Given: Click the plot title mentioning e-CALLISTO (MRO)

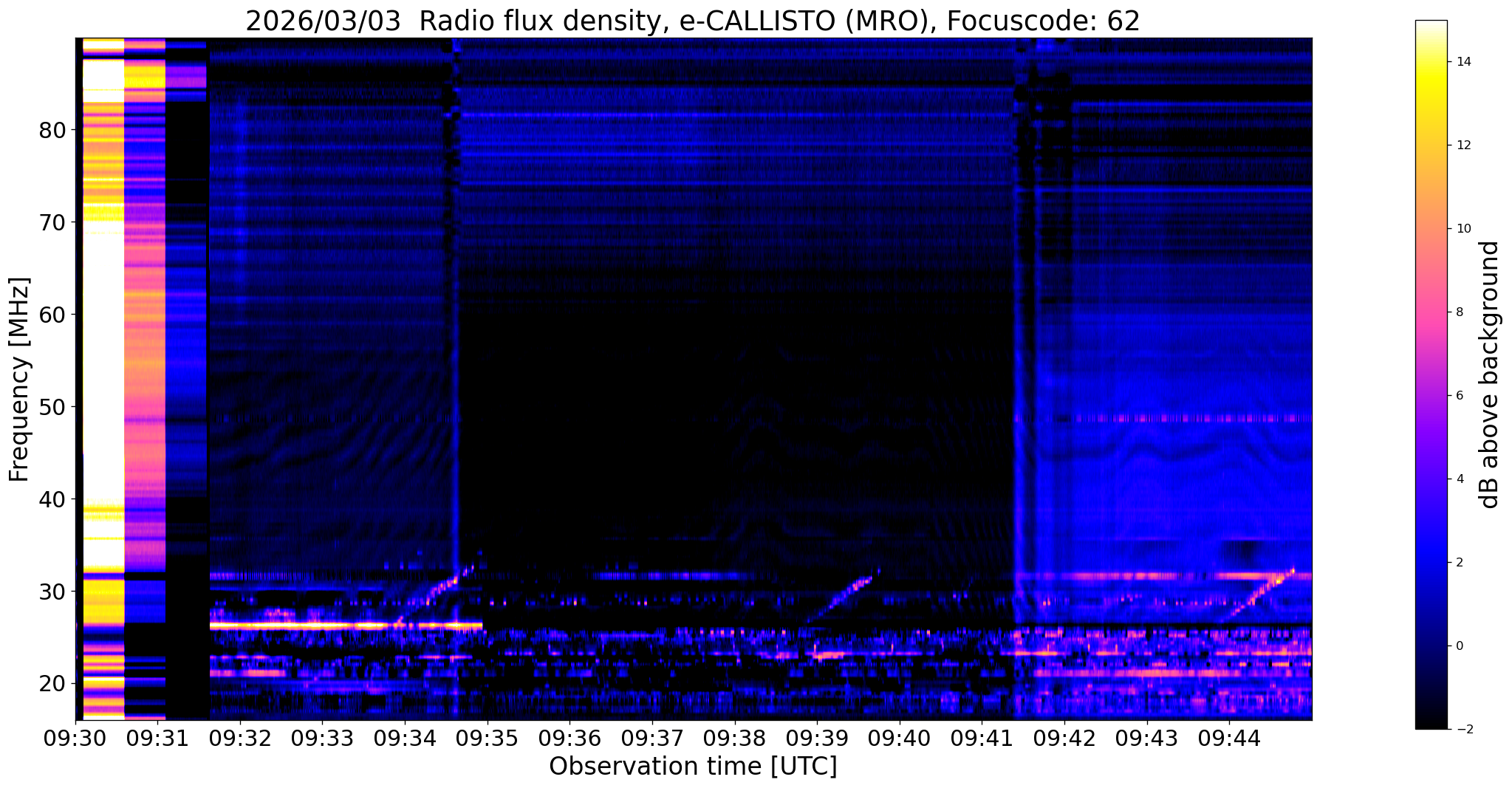Looking at the screenshot, I should 692,21.
